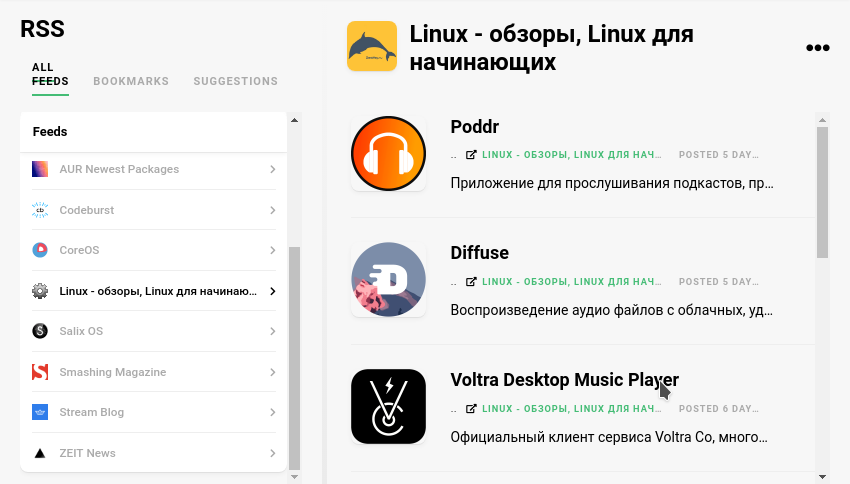Click 'Posted 6 day…' under Voltra

(x=718, y=408)
